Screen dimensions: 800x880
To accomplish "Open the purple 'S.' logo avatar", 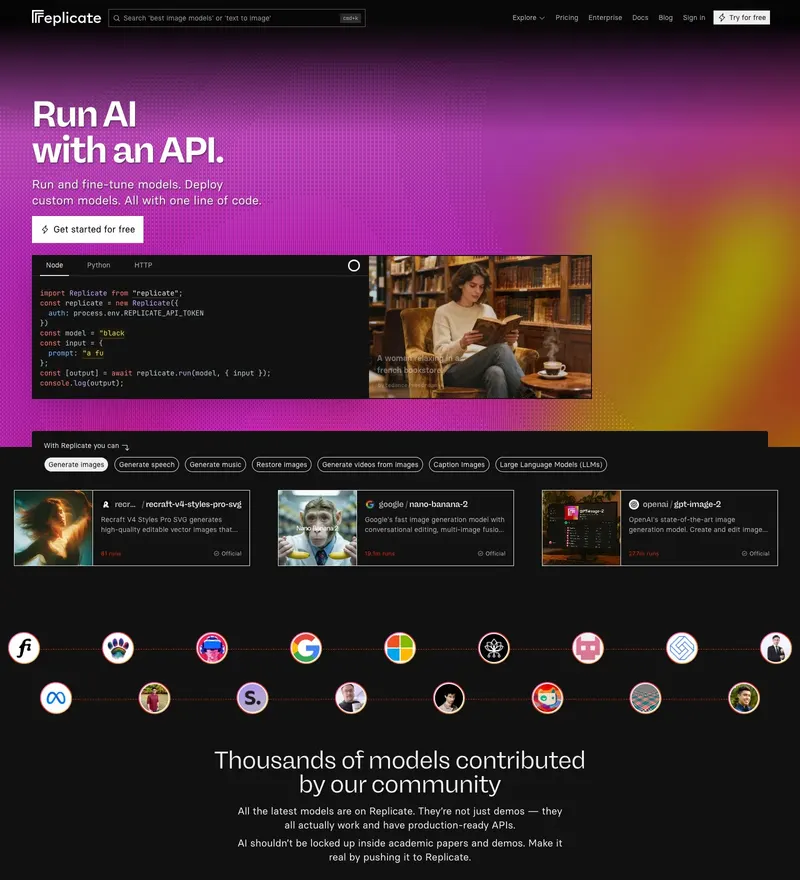I will coord(253,698).
